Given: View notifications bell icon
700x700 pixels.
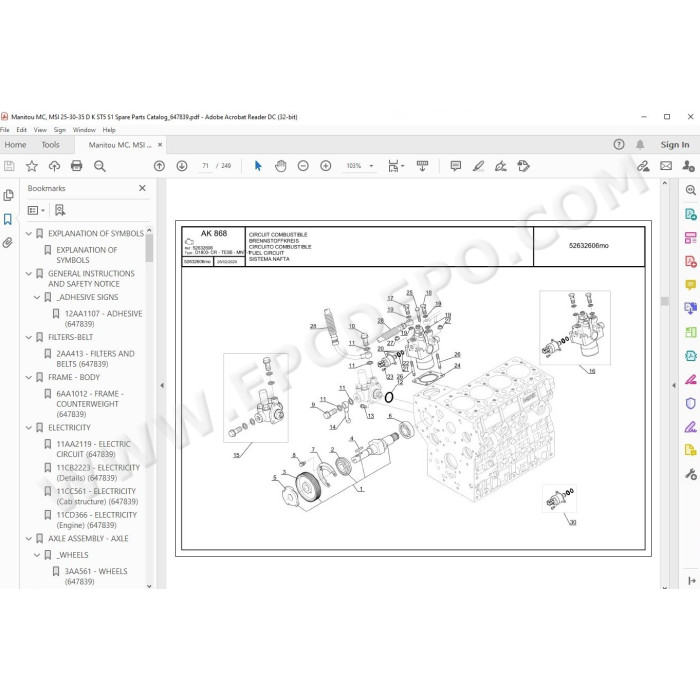Looking at the screenshot, I should point(640,144).
